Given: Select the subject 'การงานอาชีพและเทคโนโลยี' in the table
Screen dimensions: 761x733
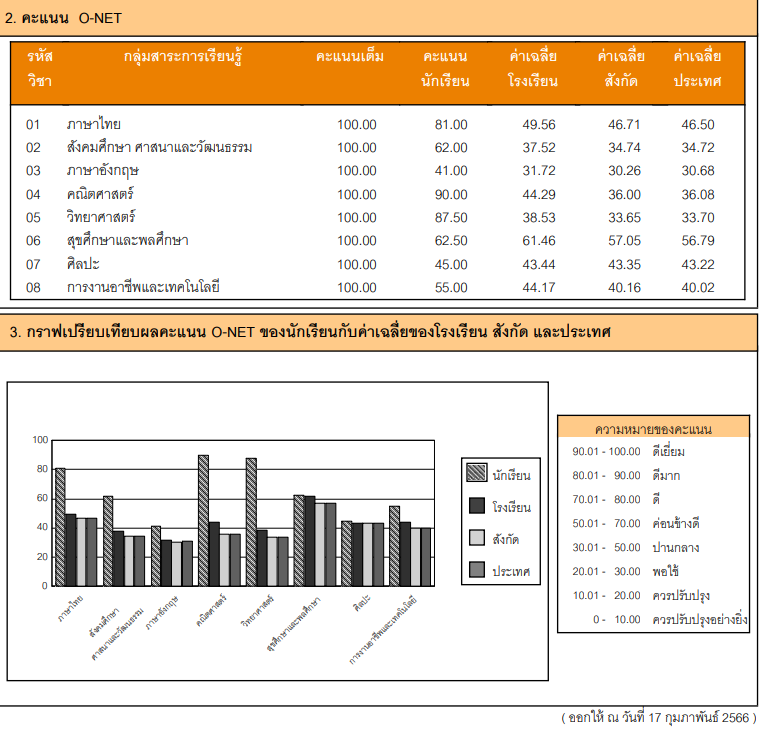Looking at the screenshot, I should point(143,287).
